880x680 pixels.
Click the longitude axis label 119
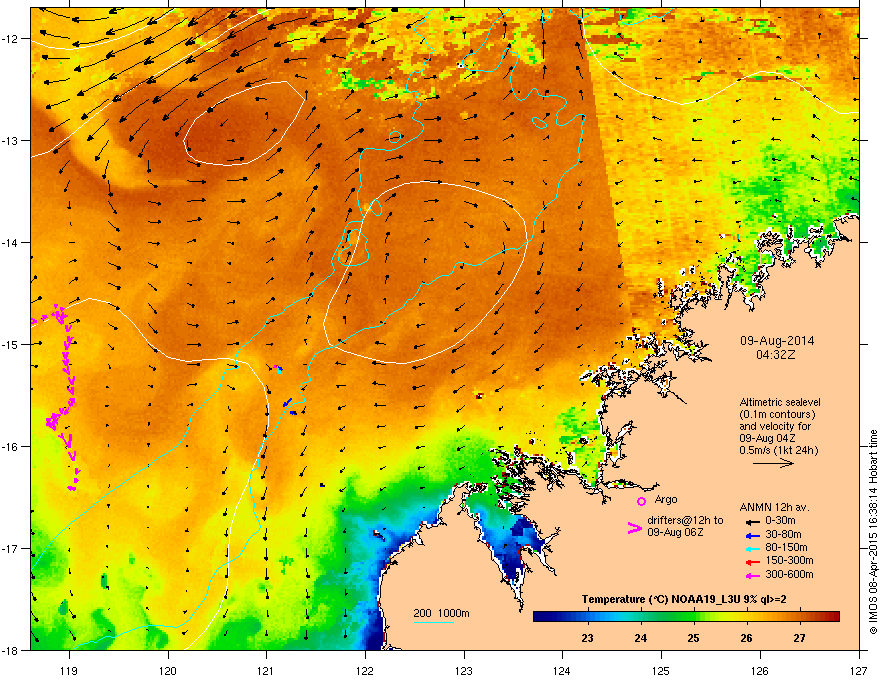point(69,671)
